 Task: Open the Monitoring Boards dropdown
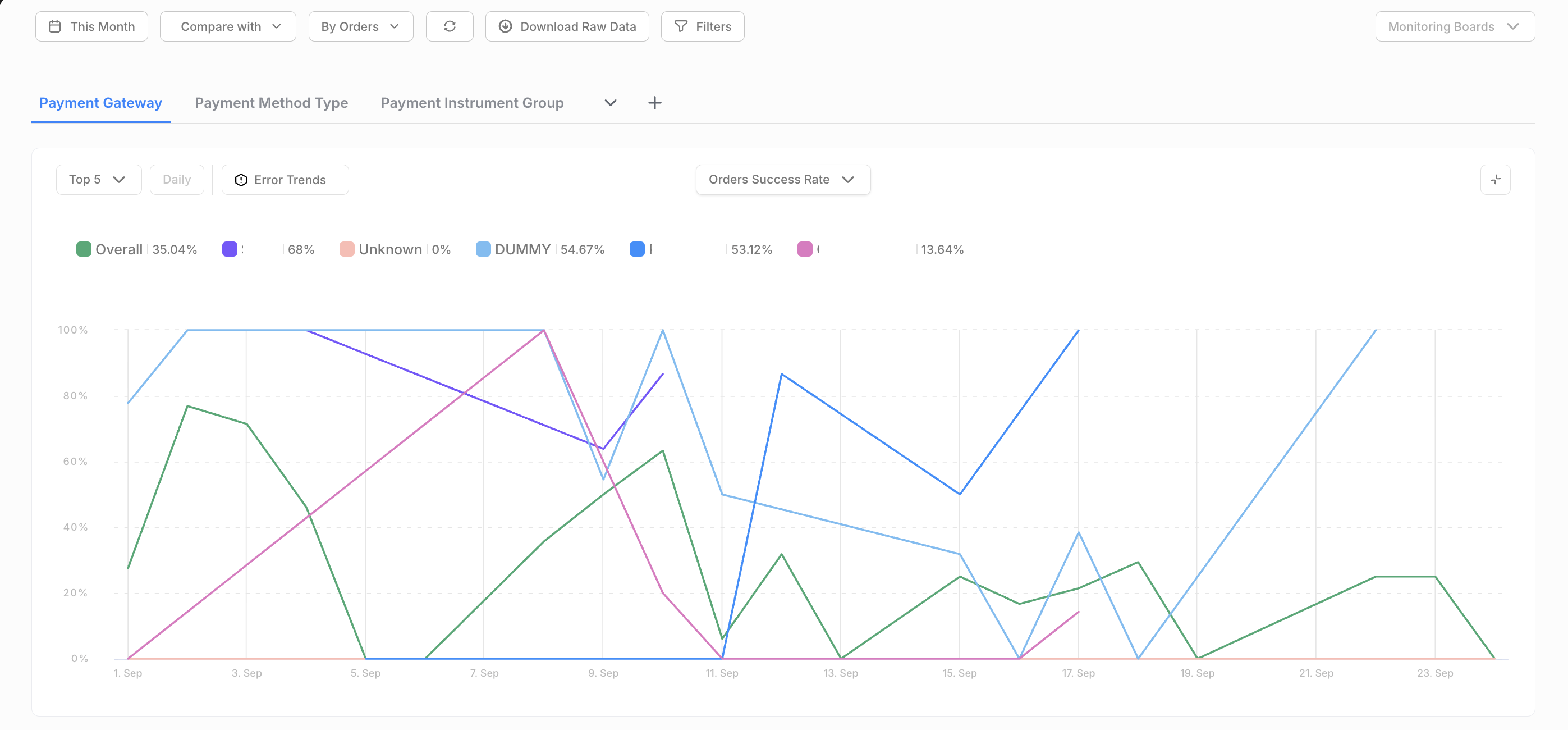(x=1454, y=26)
